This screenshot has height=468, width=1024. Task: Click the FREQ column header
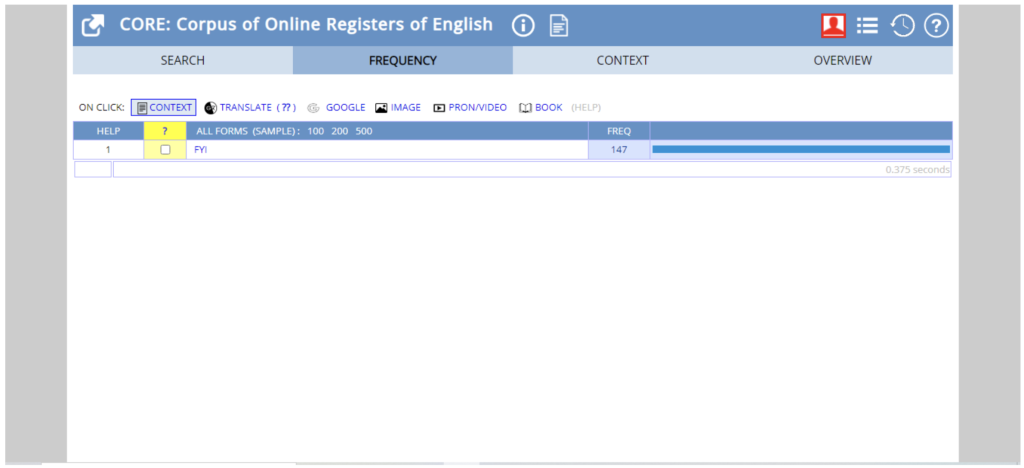tap(619, 131)
